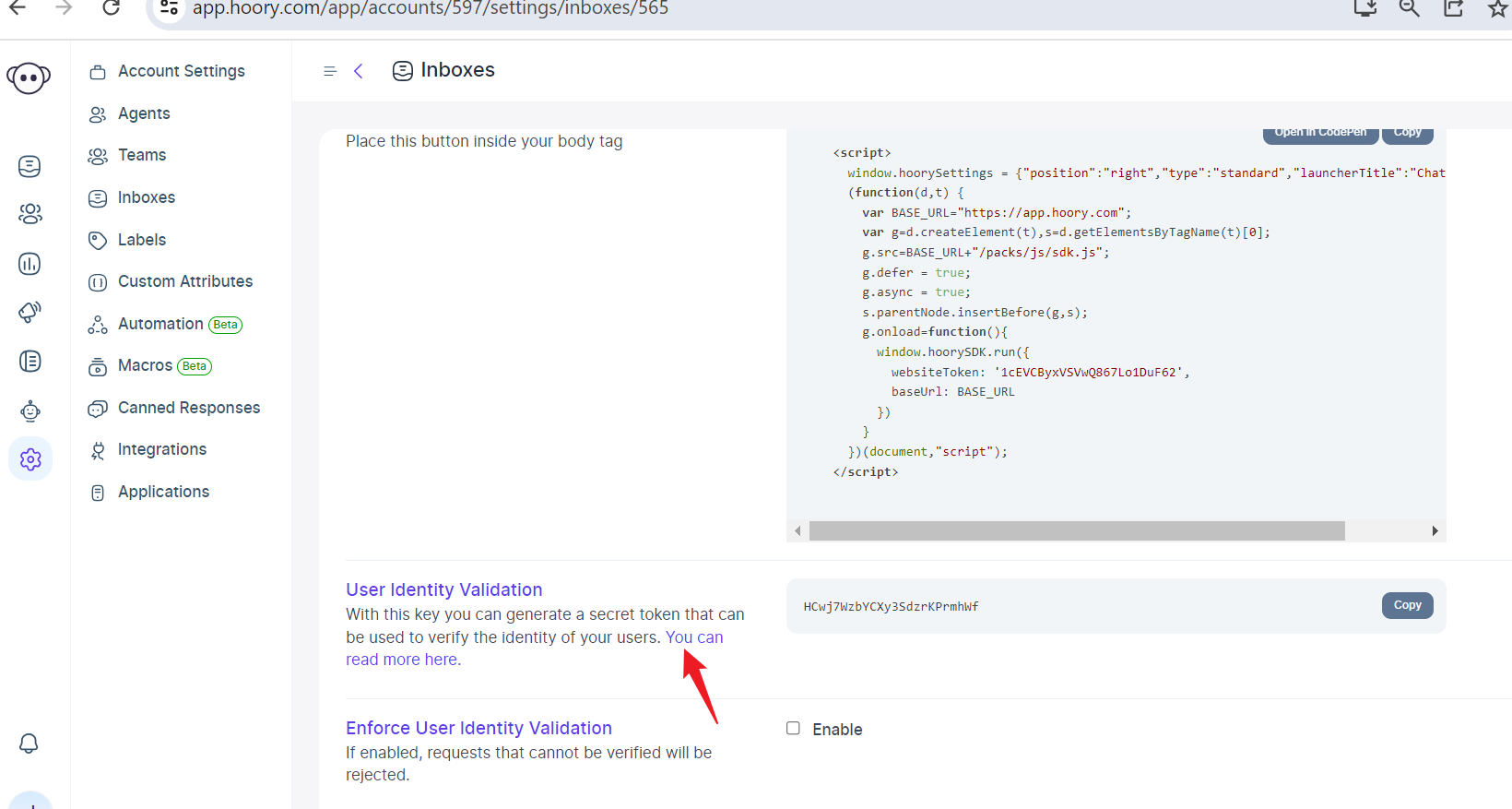Copy the user identity validation key
The height and width of the screenshot is (809, 1512).
point(1407,605)
